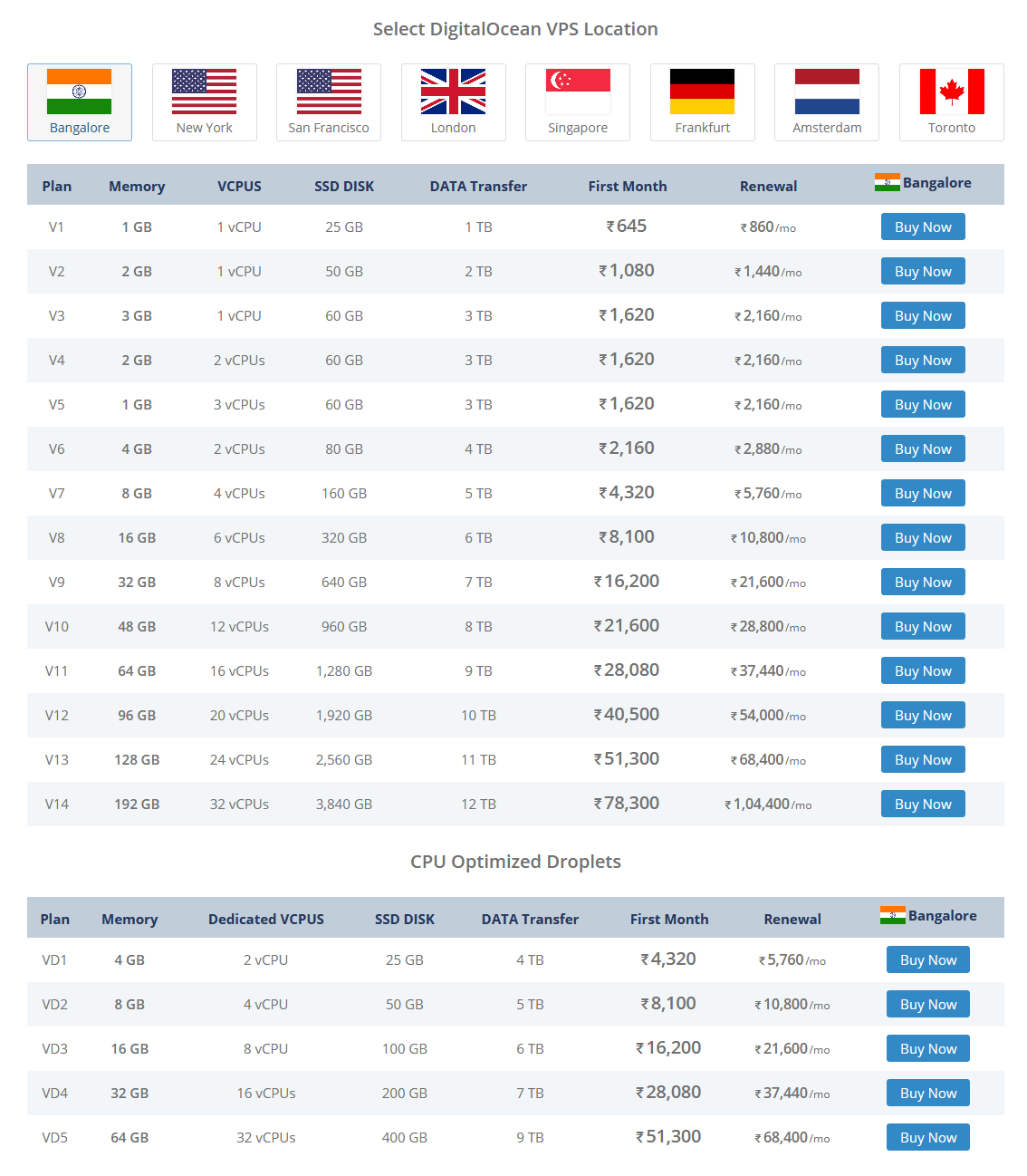Buy the VD3 plan with 8 vCPU

[927, 1048]
